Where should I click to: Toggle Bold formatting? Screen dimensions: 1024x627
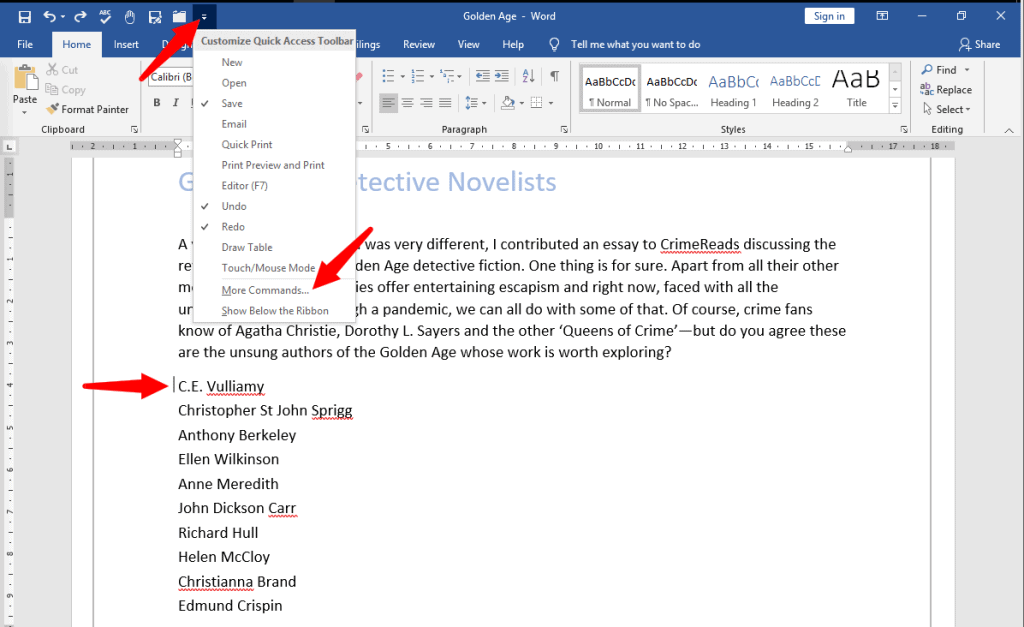point(157,103)
